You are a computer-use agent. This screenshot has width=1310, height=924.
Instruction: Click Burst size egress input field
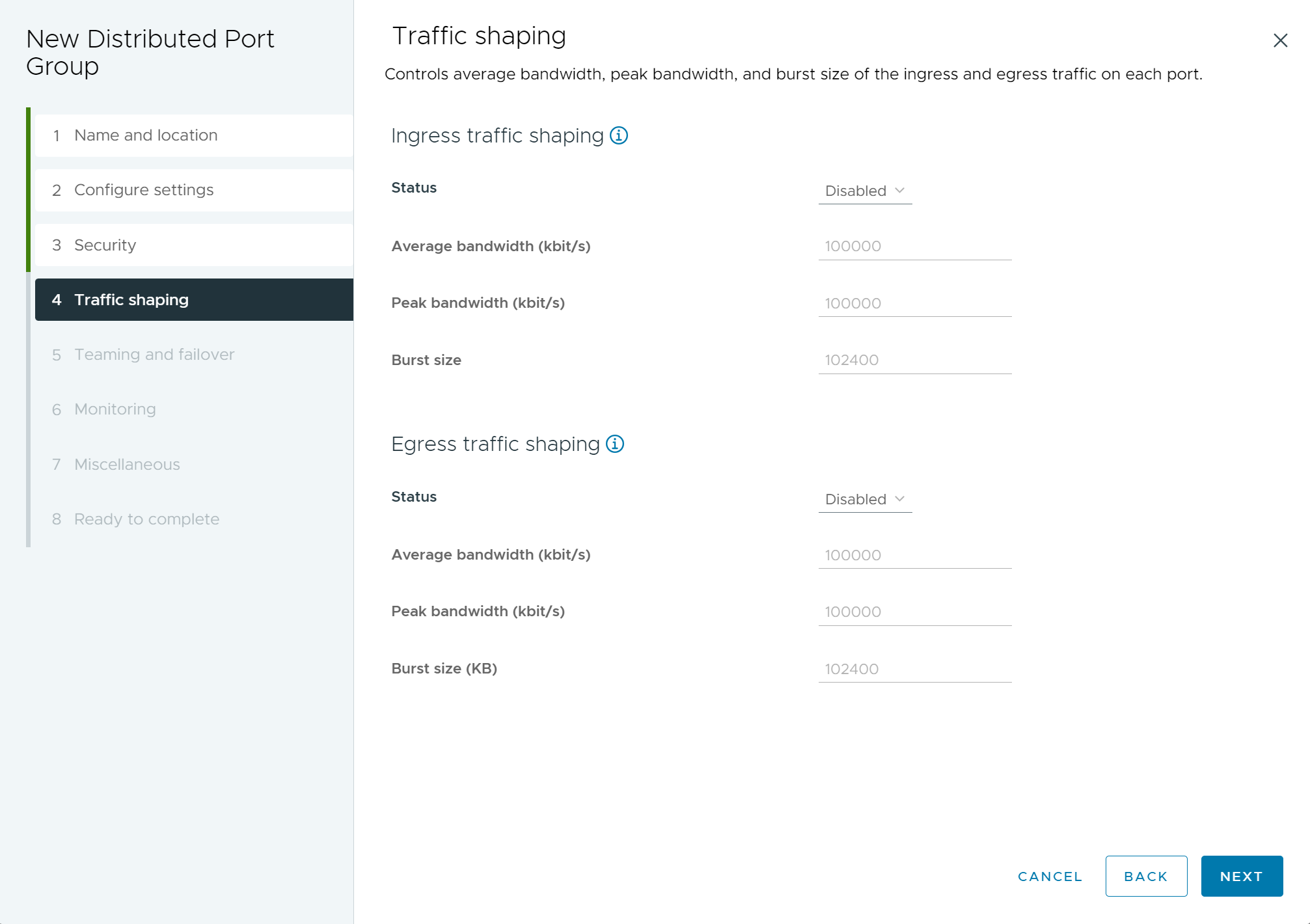(915, 668)
